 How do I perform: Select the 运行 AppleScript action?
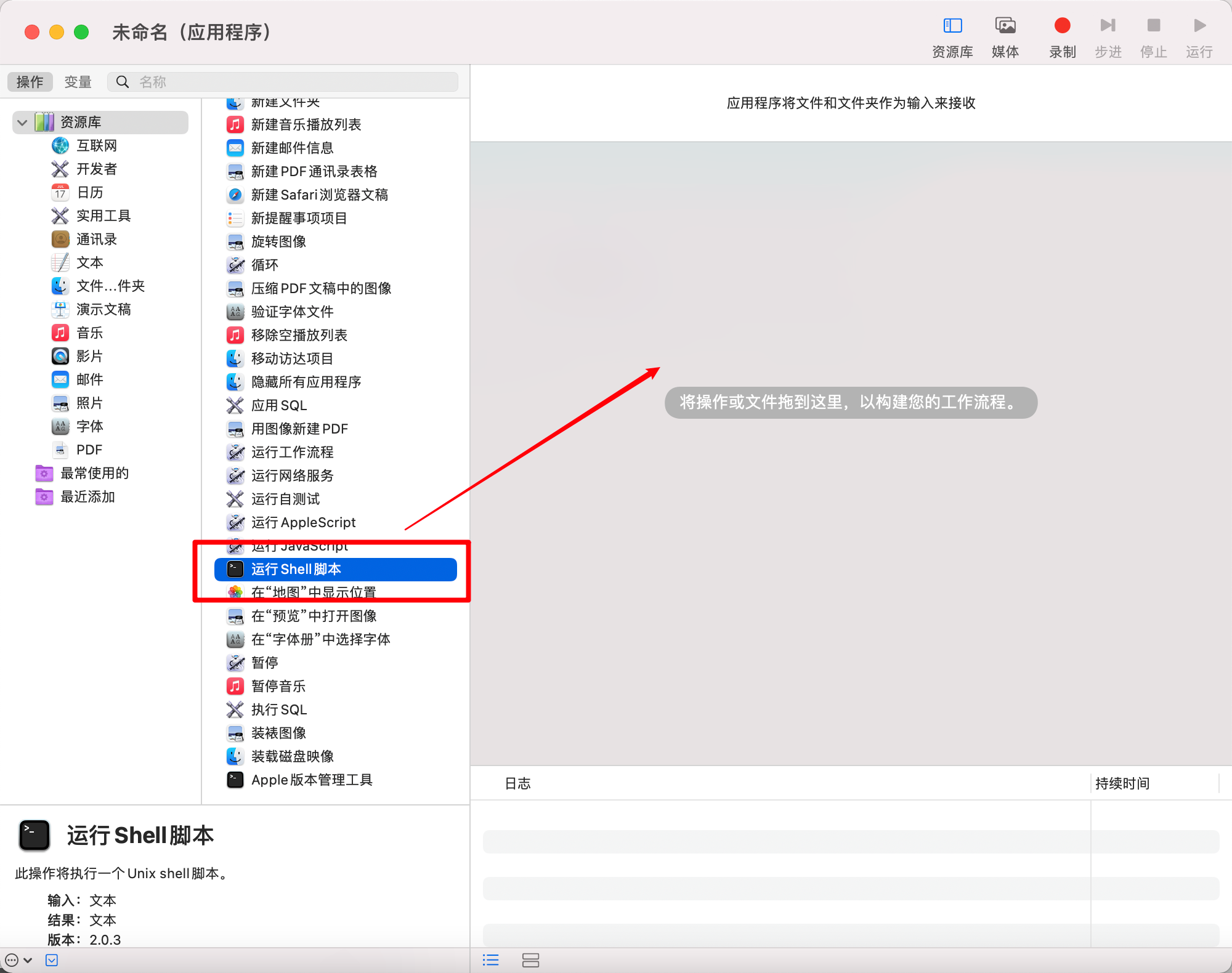click(x=304, y=522)
